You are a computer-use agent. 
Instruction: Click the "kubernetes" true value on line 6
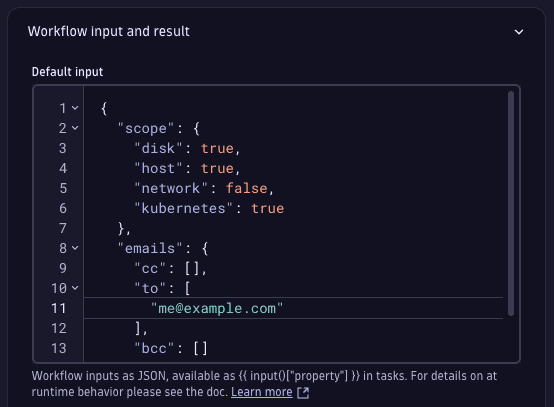pyautogui.click(x=267, y=208)
